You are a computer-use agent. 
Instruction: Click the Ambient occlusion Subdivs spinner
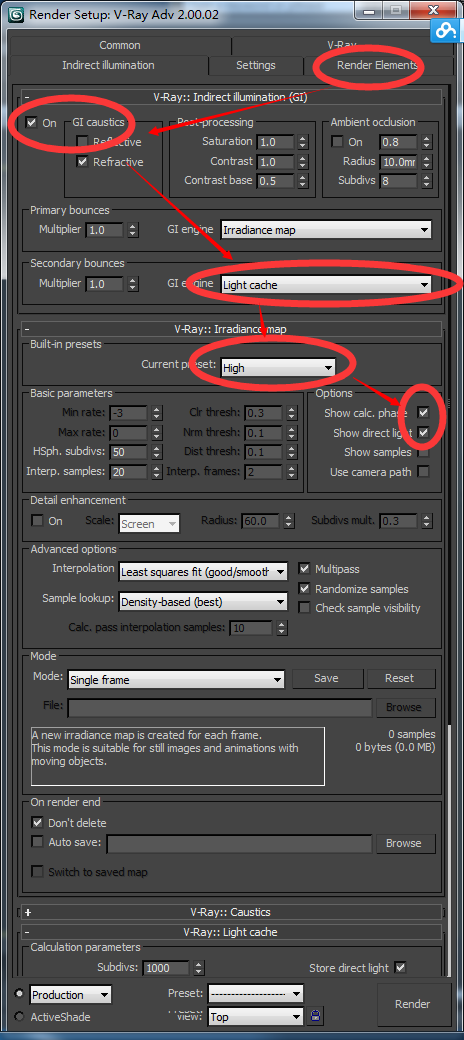point(426,180)
